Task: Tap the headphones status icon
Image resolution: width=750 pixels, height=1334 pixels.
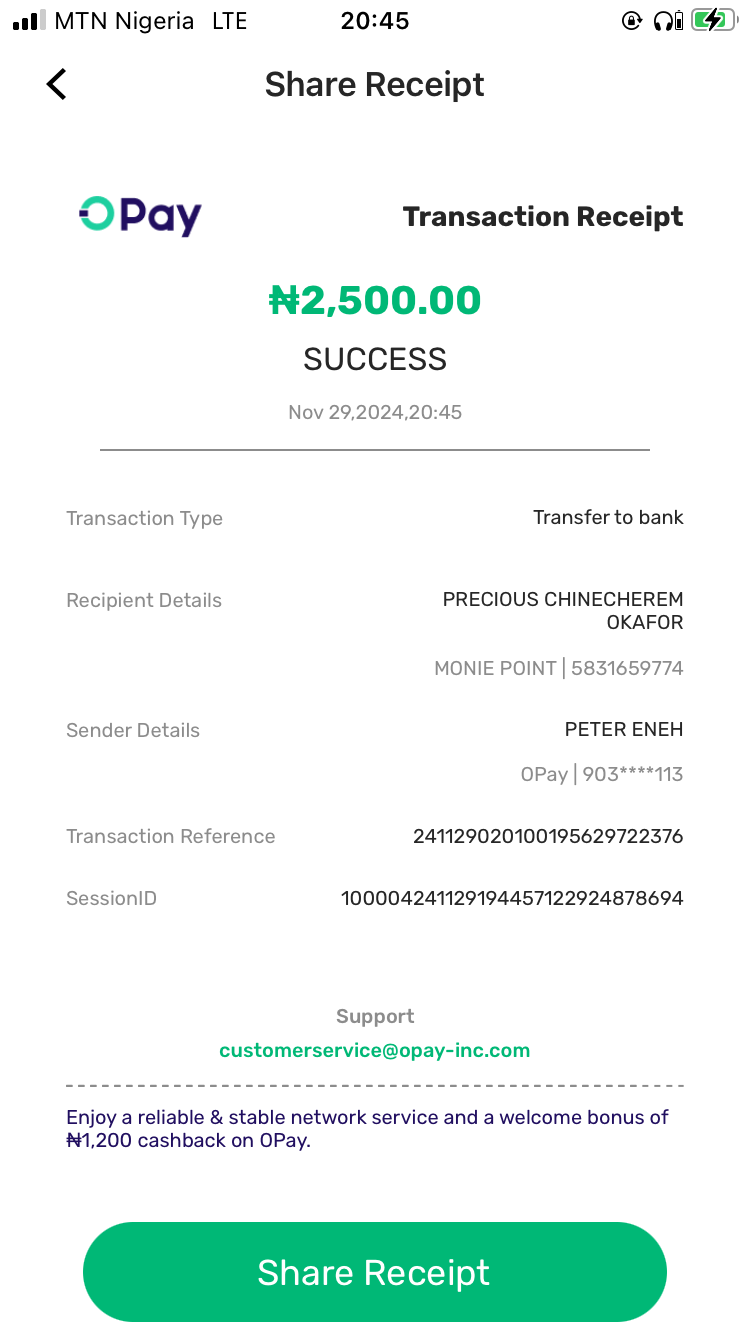Action: tap(667, 21)
